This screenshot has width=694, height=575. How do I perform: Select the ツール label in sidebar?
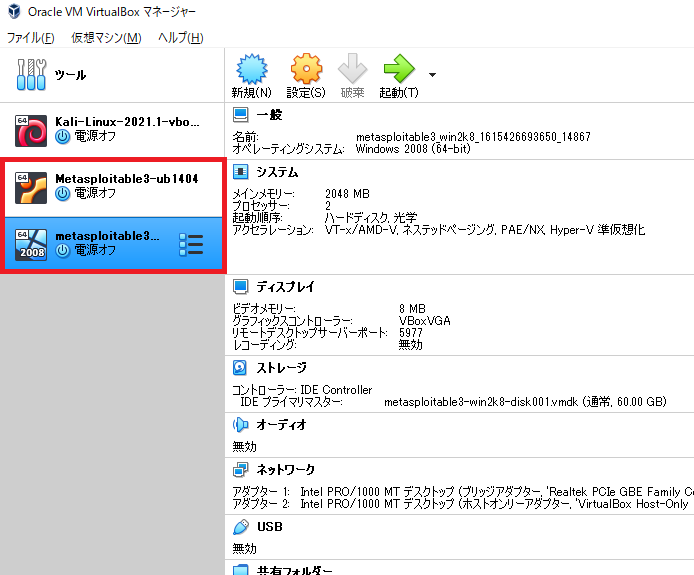click(70, 75)
